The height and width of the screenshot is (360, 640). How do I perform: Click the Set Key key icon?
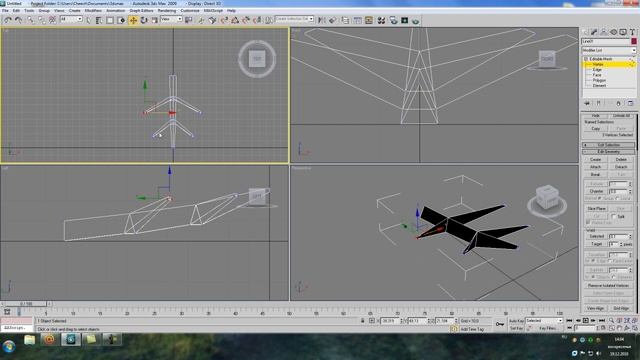(500, 324)
